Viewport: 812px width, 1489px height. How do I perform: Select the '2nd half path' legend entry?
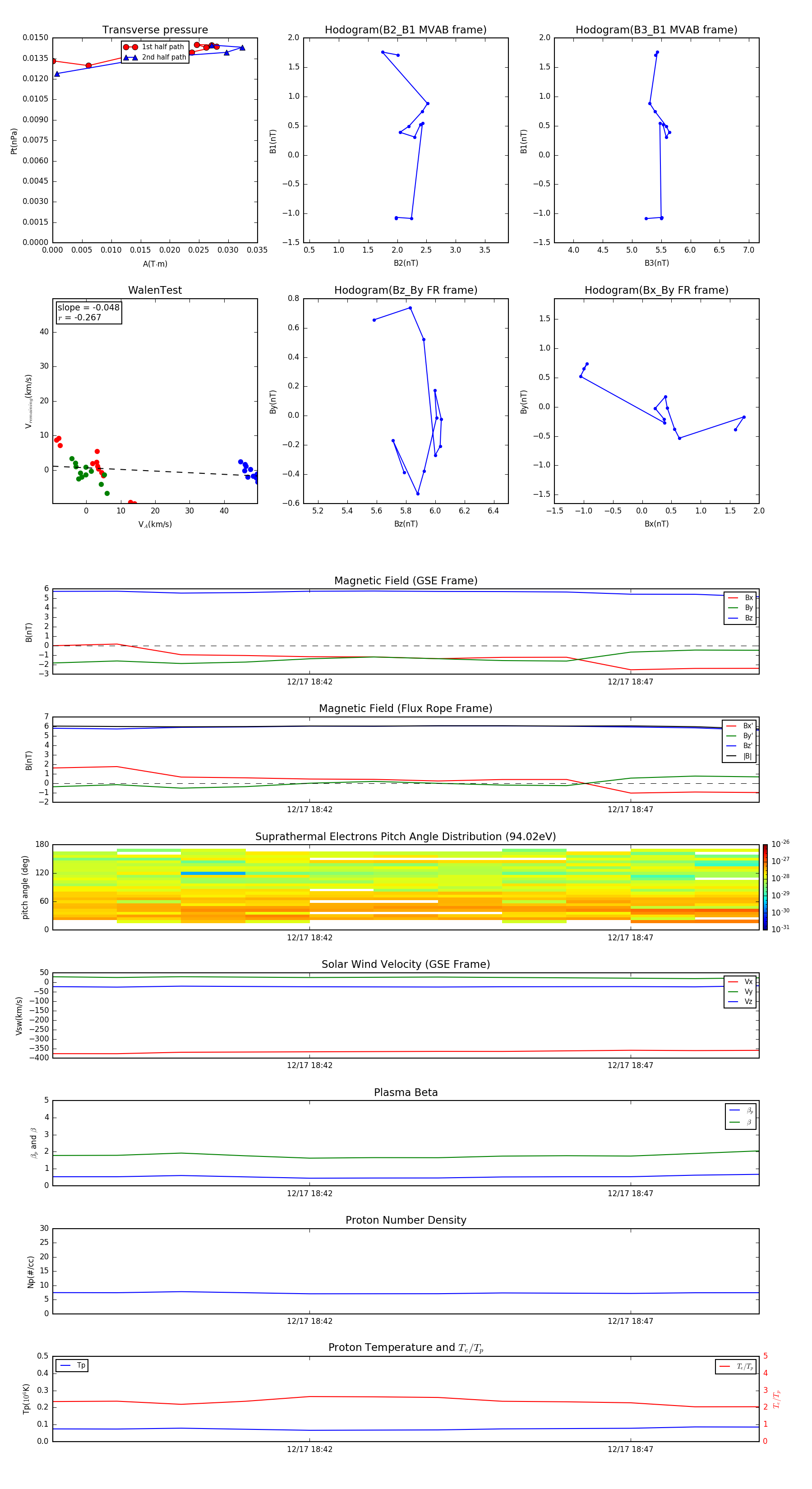(x=154, y=57)
